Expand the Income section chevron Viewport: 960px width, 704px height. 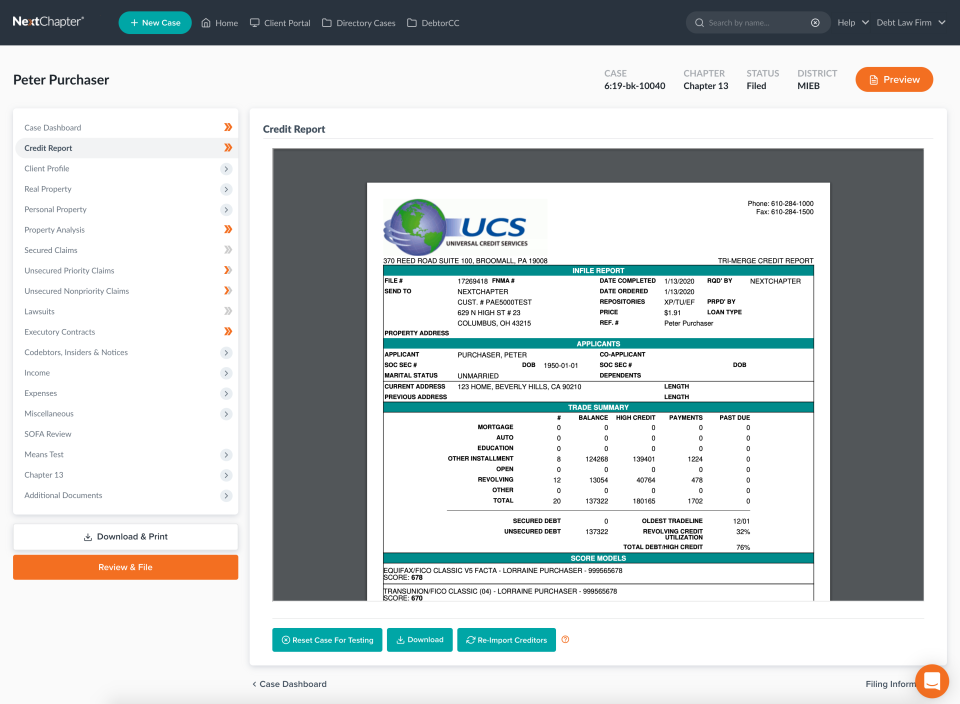tap(228, 372)
